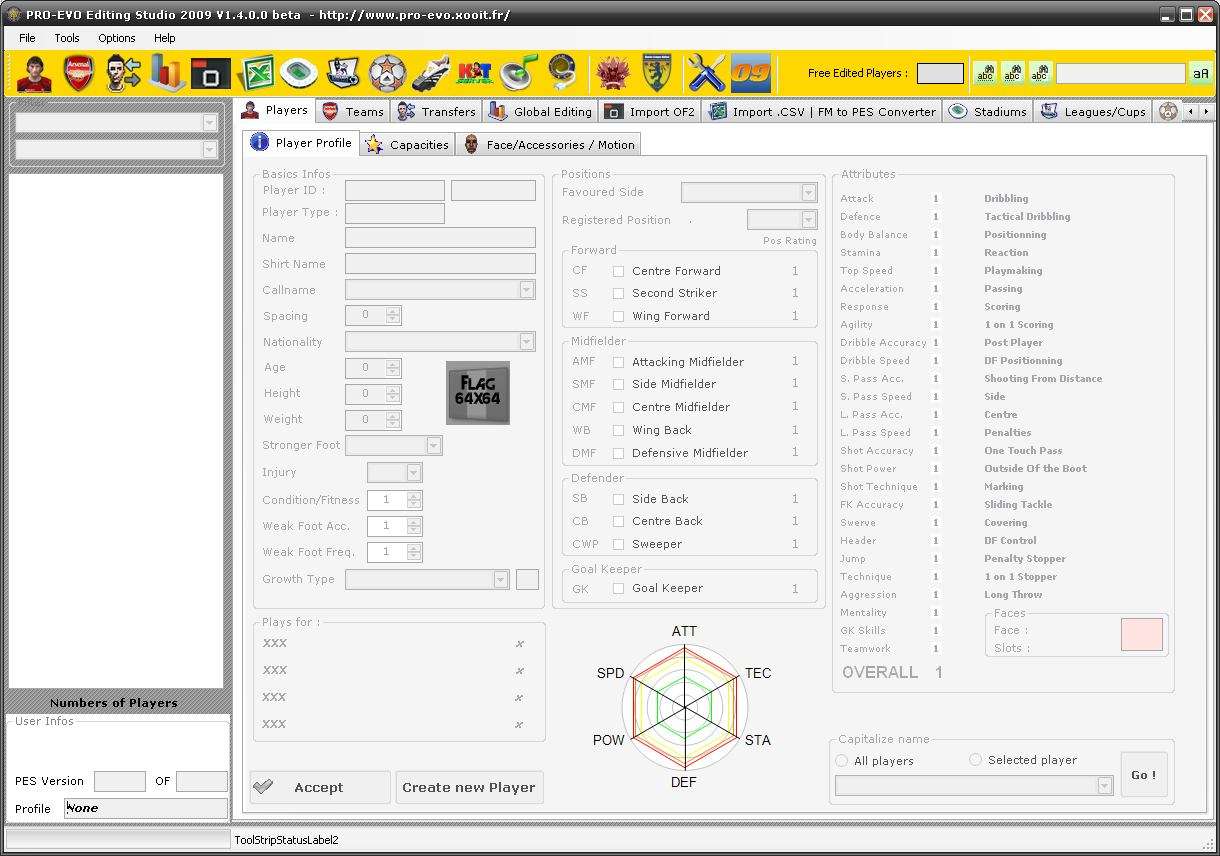Open the stadium toolbar icon
The image size is (1220, 856).
click(299, 73)
